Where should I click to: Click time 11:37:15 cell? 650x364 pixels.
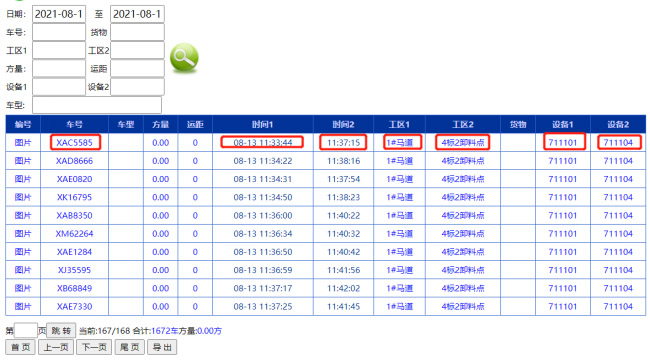[343, 143]
